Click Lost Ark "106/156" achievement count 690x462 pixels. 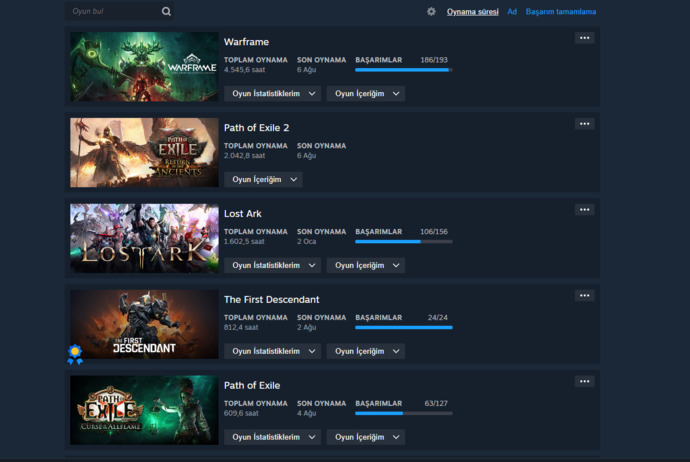click(434, 231)
